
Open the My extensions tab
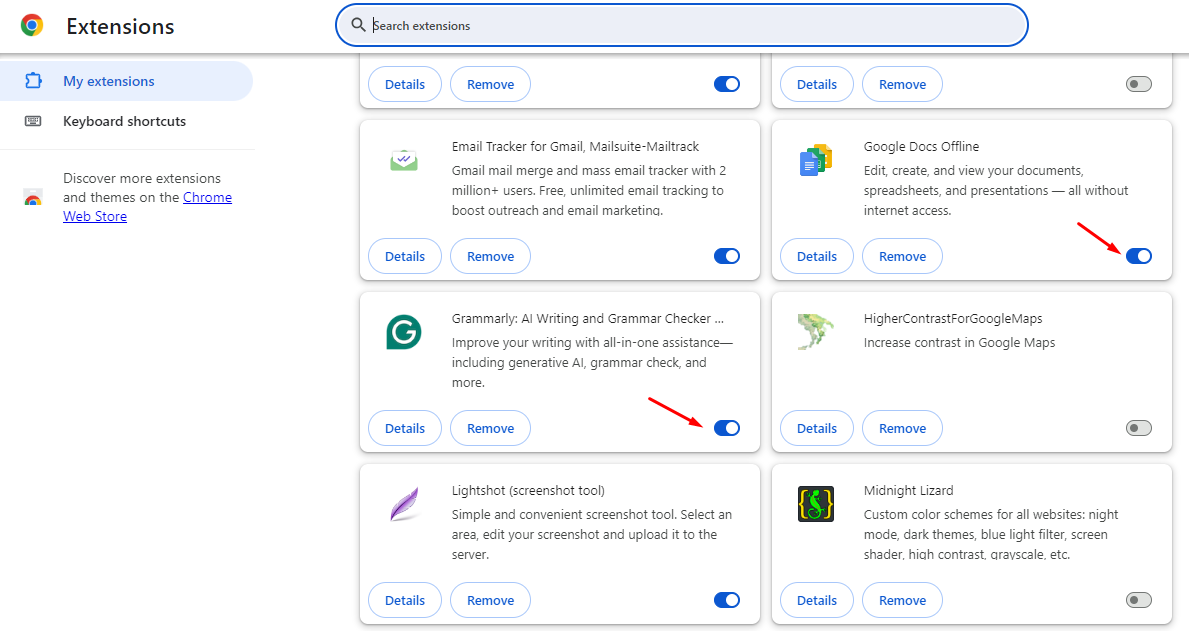[108, 81]
